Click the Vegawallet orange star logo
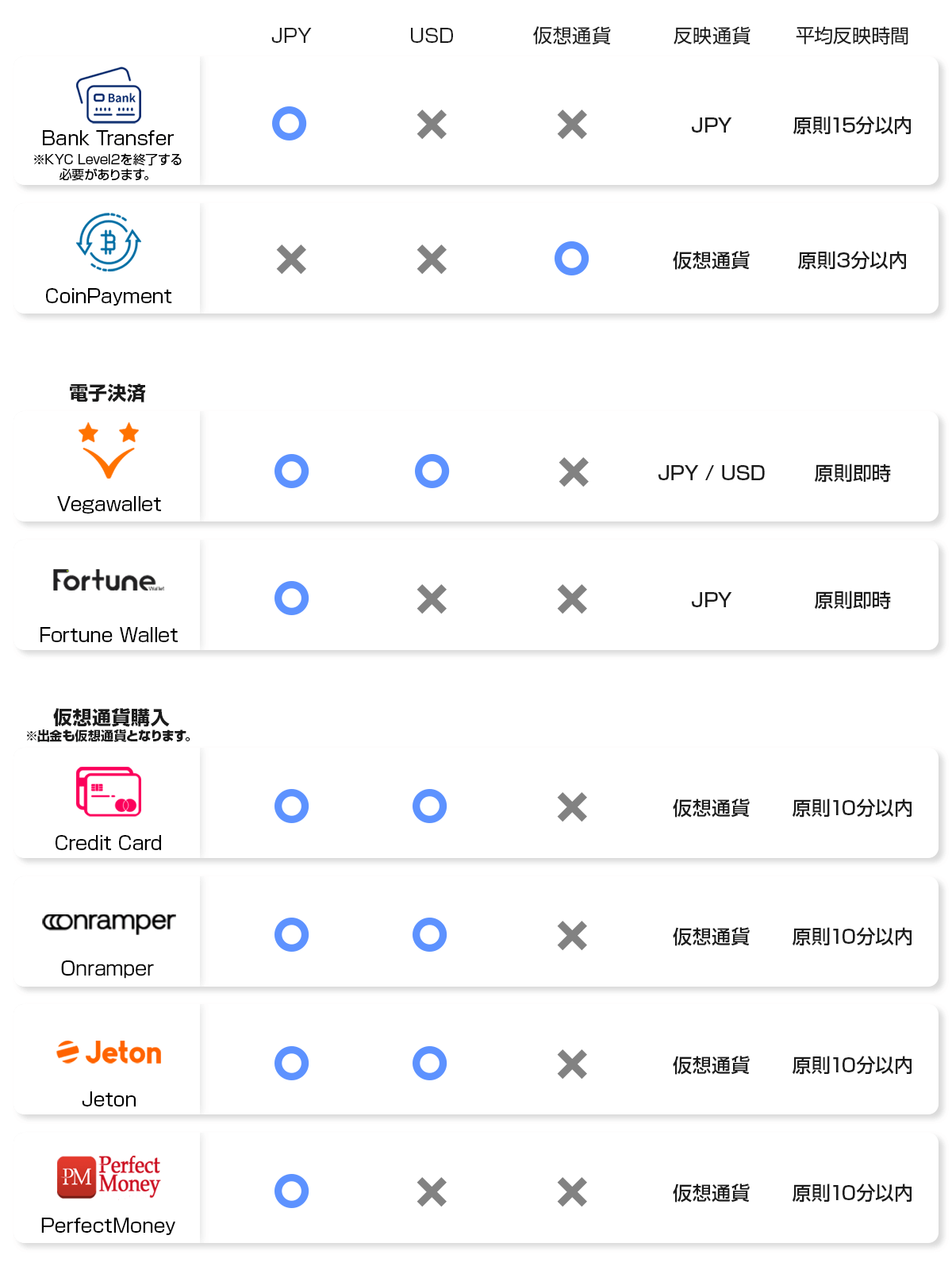This screenshot has height=1270, width=952. pyautogui.click(x=109, y=451)
